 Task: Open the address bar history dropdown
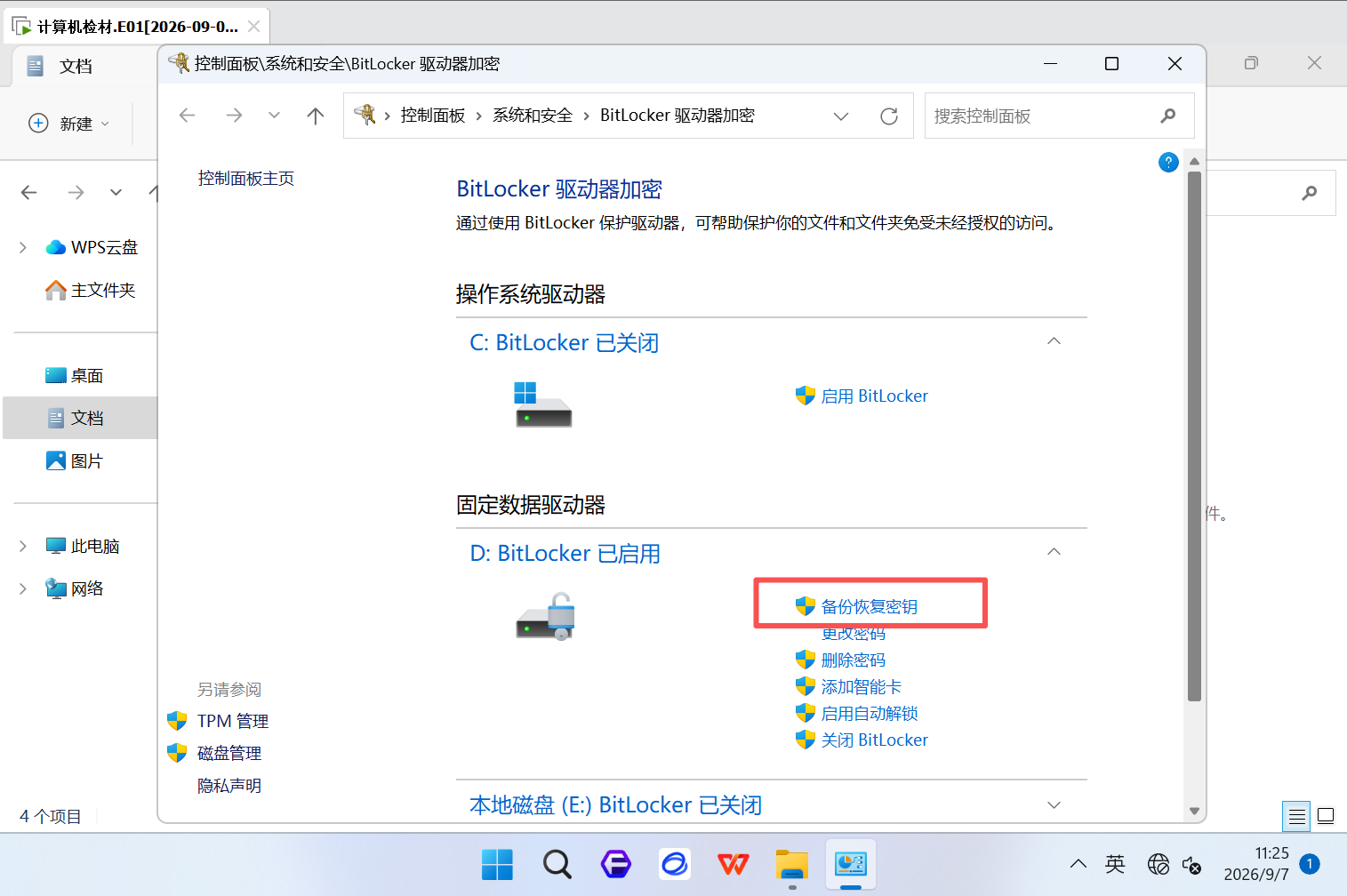(x=840, y=116)
